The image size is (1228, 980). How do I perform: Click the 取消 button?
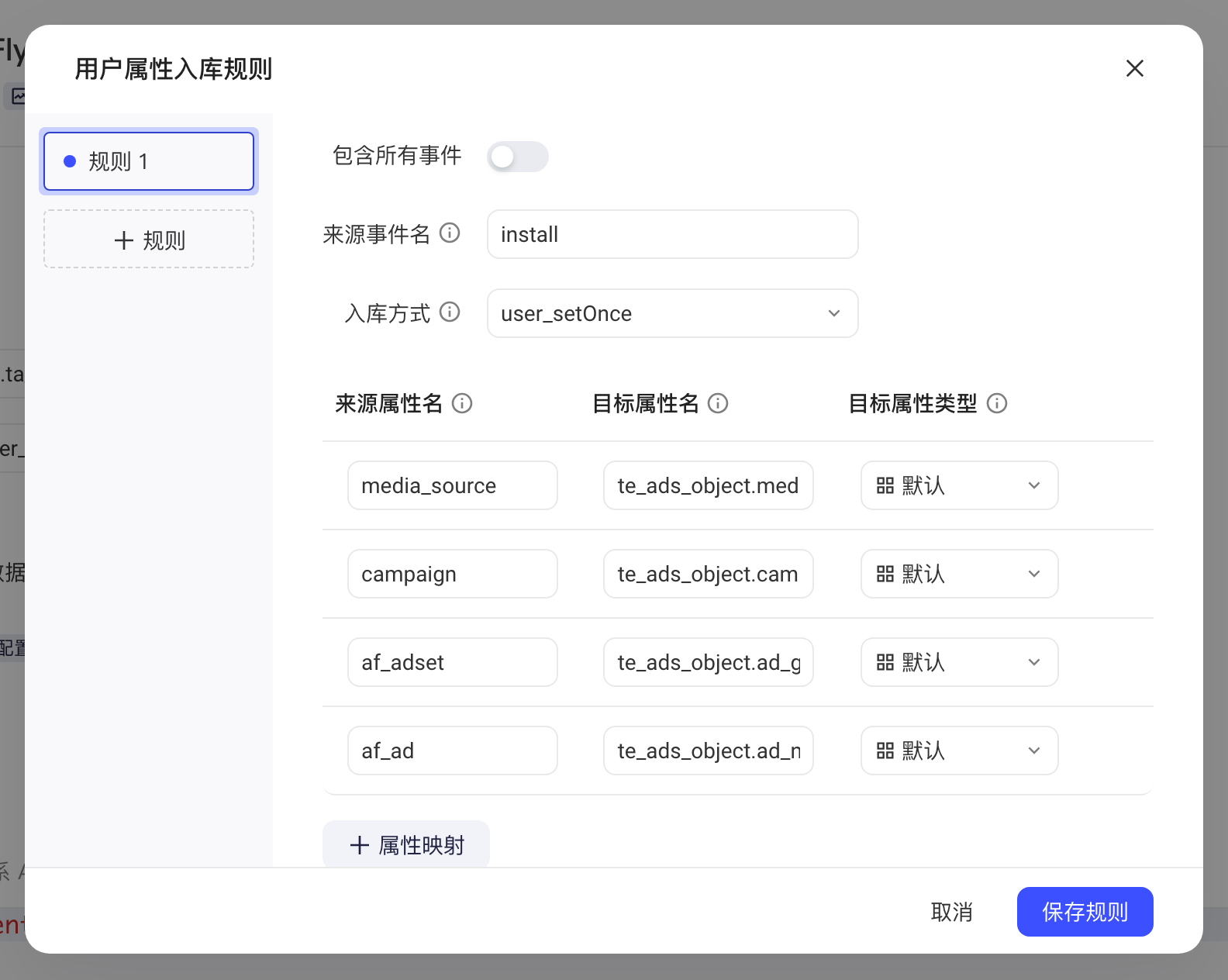(x=952, y=912)
